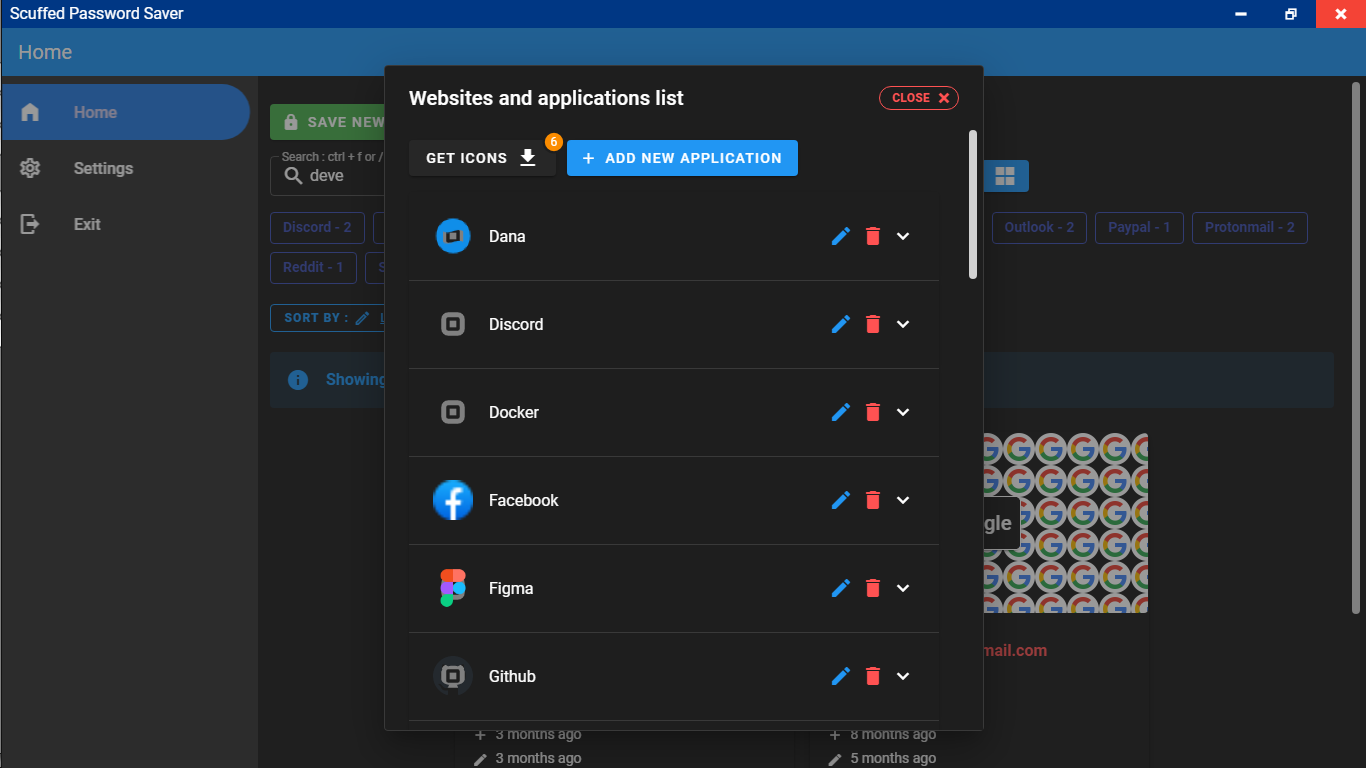Click the Settings gear icon in sidebar
This screenshot has height=768, width=1366.
(x=30, y=168)
